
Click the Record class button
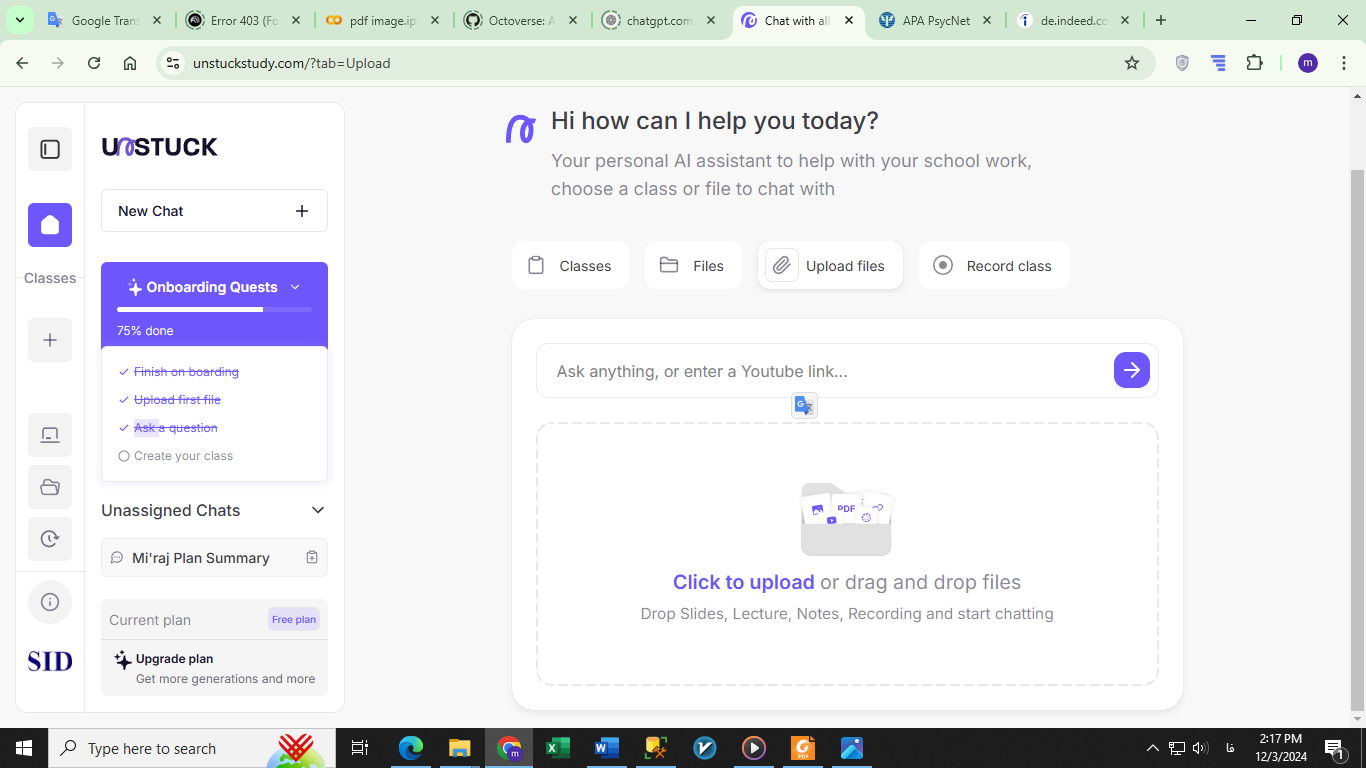point(994,265)
